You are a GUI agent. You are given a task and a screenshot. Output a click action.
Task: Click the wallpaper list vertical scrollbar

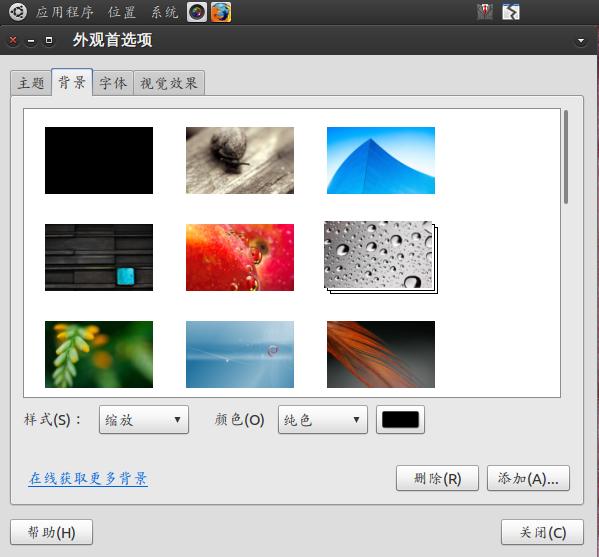[566, 157]
